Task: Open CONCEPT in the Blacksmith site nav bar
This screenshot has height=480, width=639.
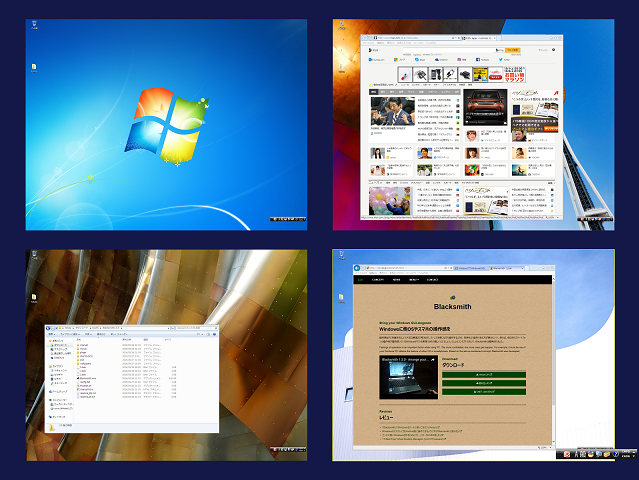Action: pyautogui.click(x=378, y=280)
